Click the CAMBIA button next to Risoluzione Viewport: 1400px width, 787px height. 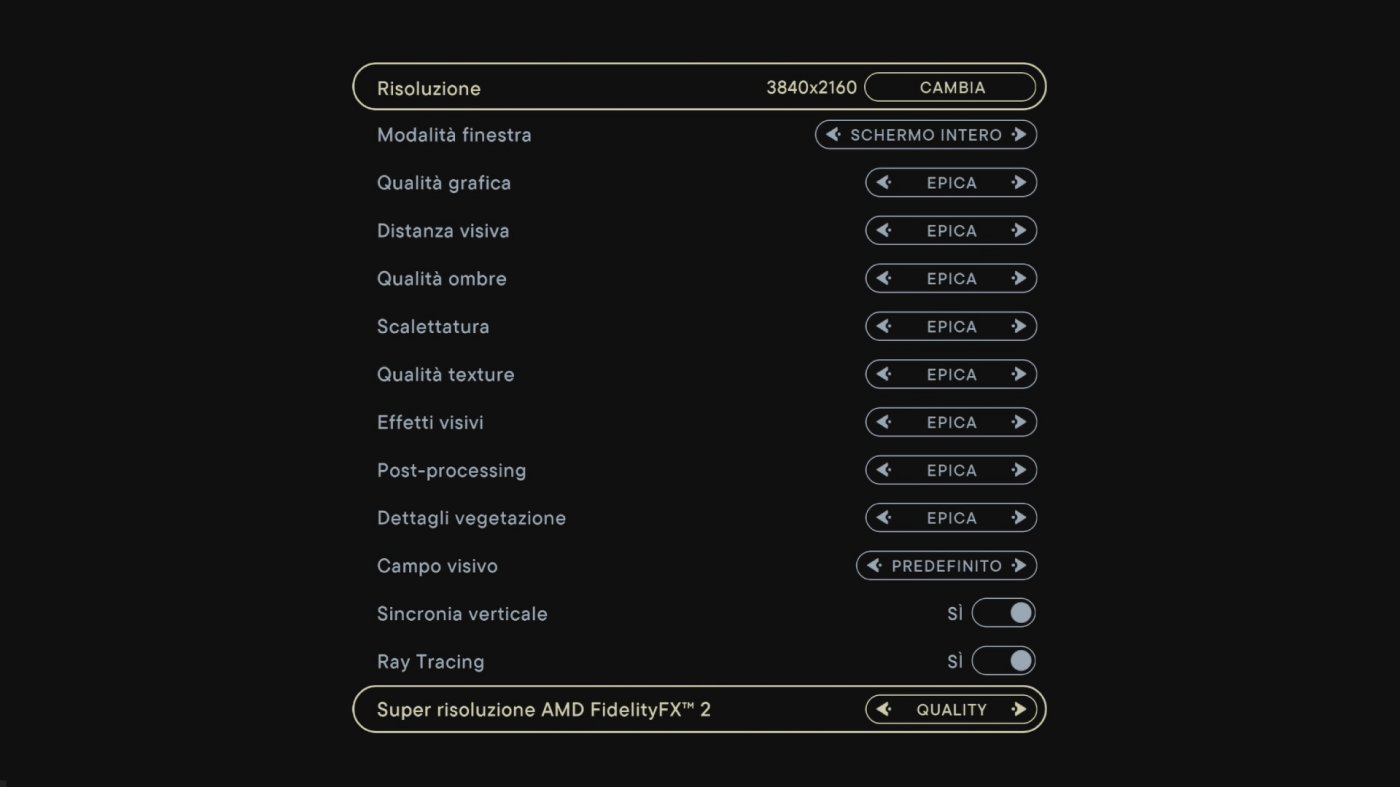point(950,87)
